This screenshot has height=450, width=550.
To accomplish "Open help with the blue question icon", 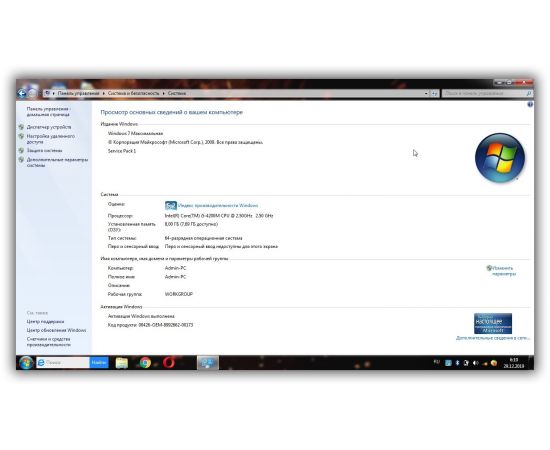I will (x=530, y=105).
